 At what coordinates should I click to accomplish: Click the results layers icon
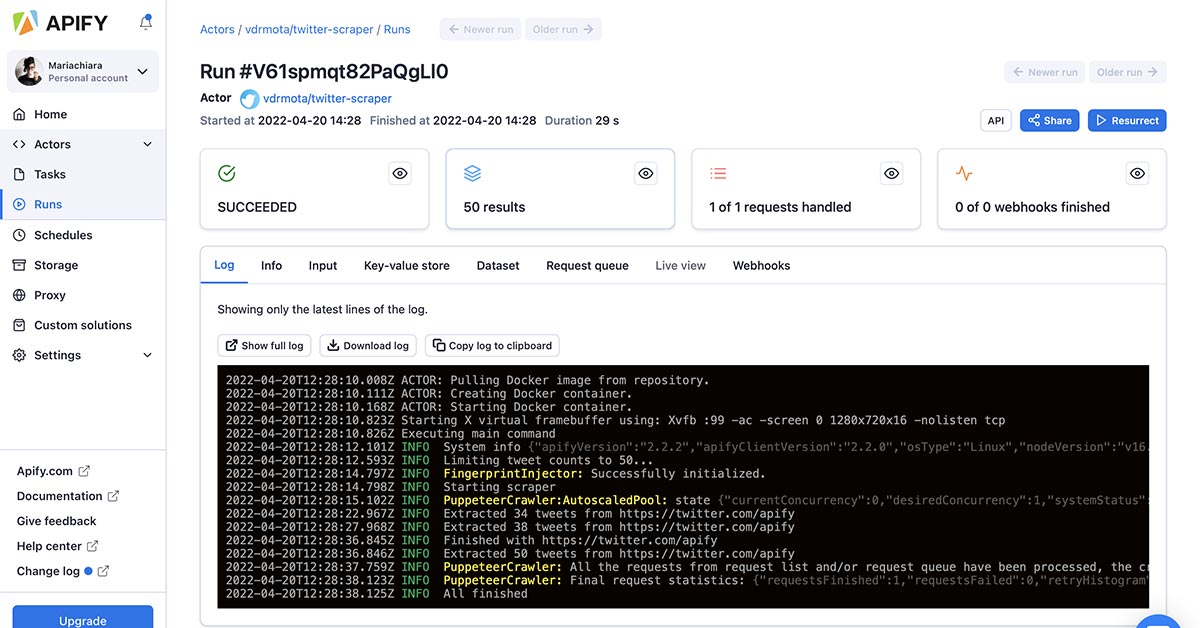pos(473,174)
